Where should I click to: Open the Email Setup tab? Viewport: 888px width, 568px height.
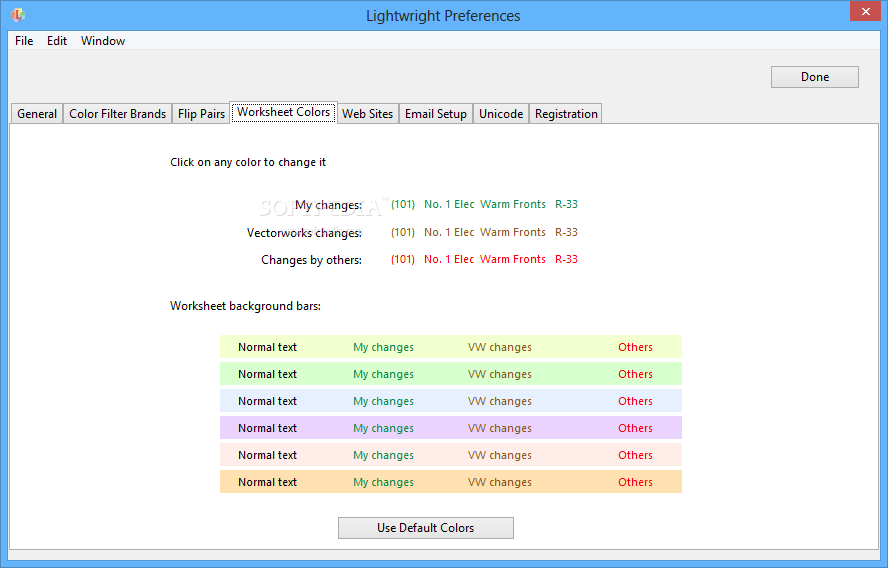click(x=436, y=114)
